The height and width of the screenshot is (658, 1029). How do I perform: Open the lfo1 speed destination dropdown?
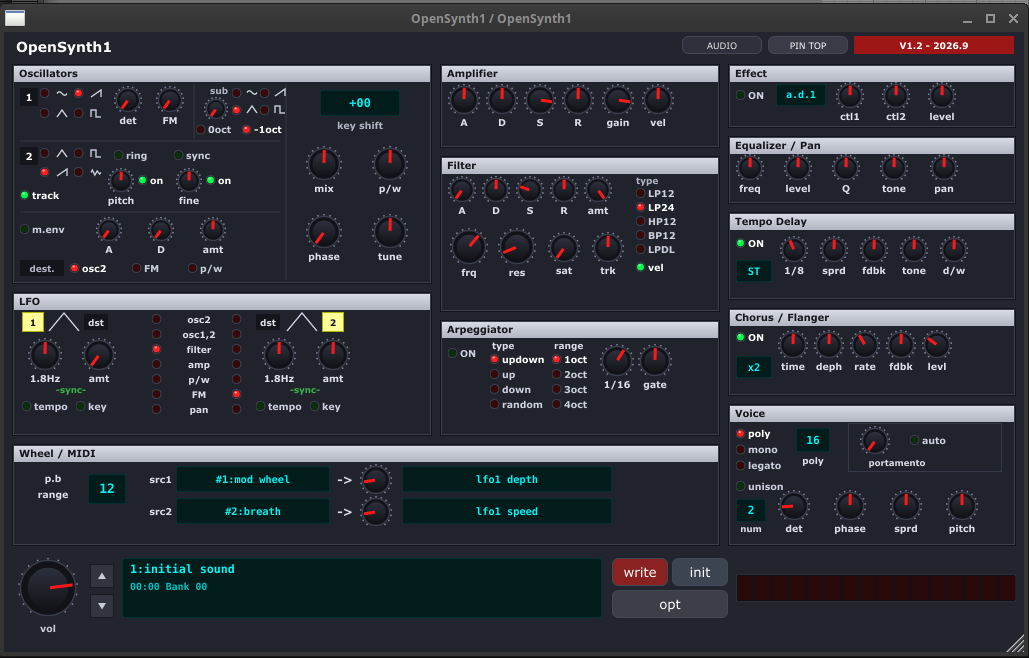[x=507, y=511]
